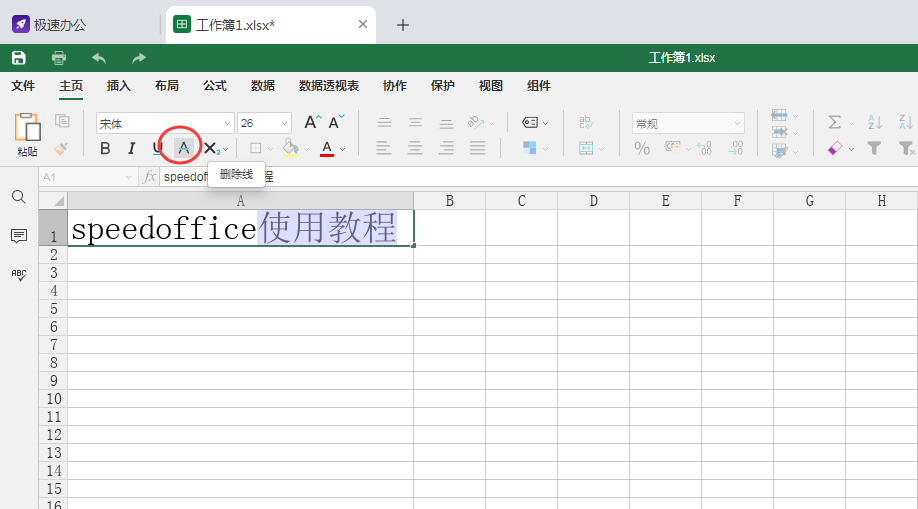Open the 宋体 font name dropdown
The image size is (918, 509).
pos(227,124)
